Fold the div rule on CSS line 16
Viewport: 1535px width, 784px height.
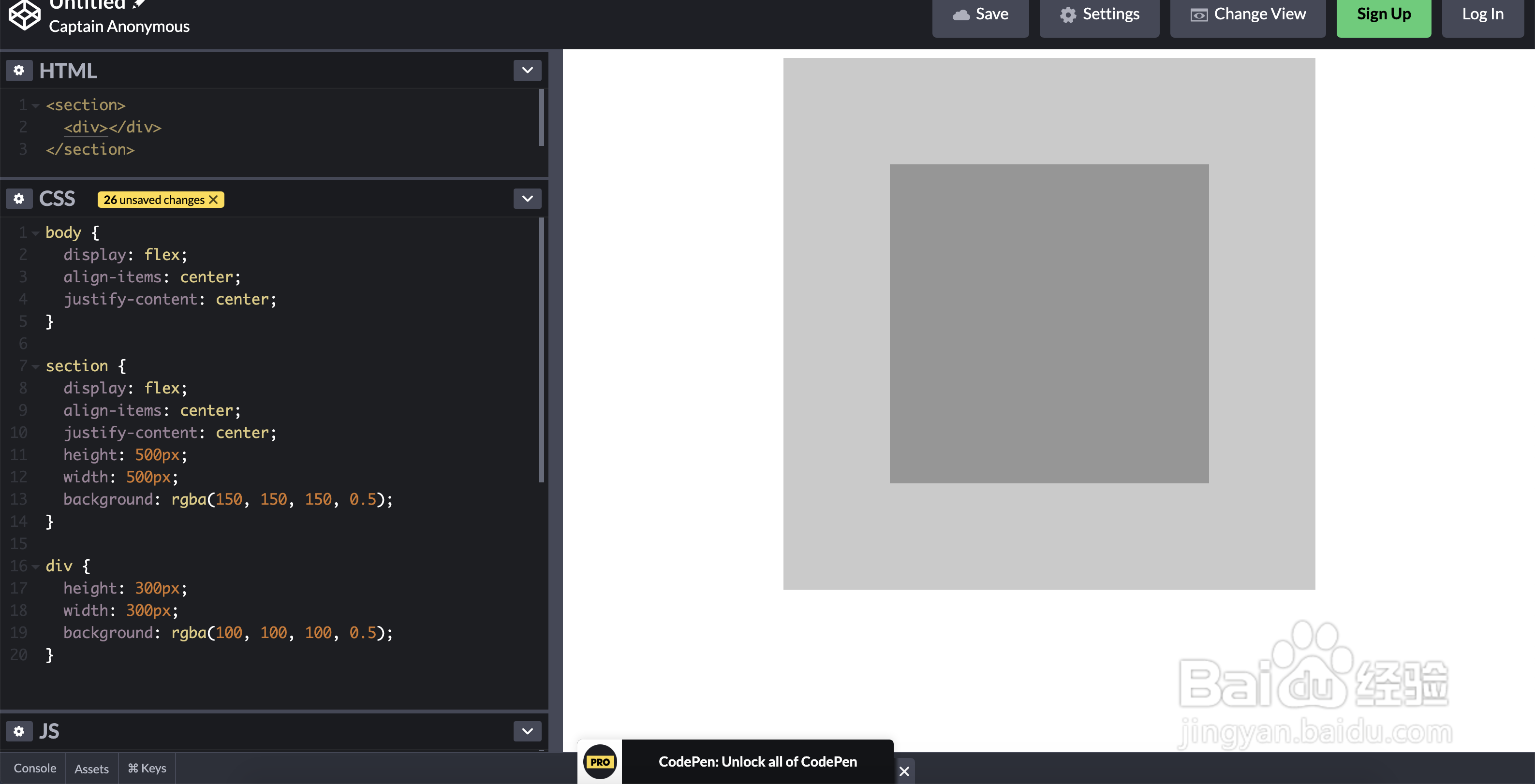(x=36, y=566)
